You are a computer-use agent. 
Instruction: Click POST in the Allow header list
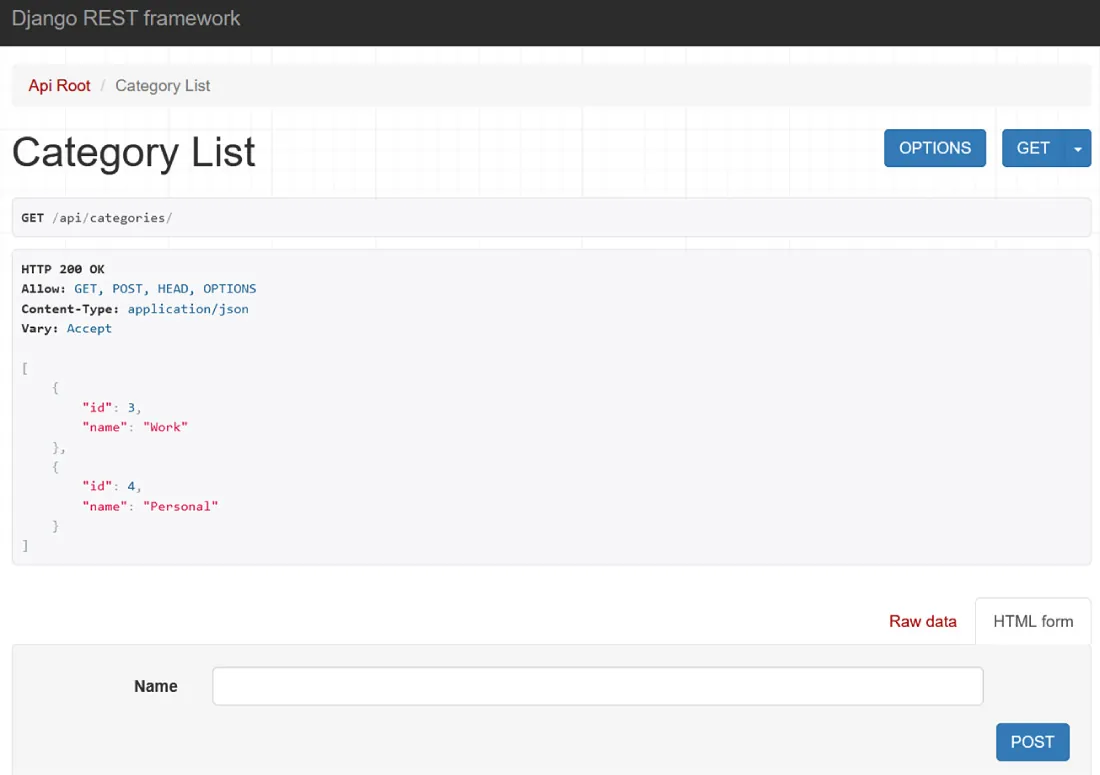pos(126,288)
